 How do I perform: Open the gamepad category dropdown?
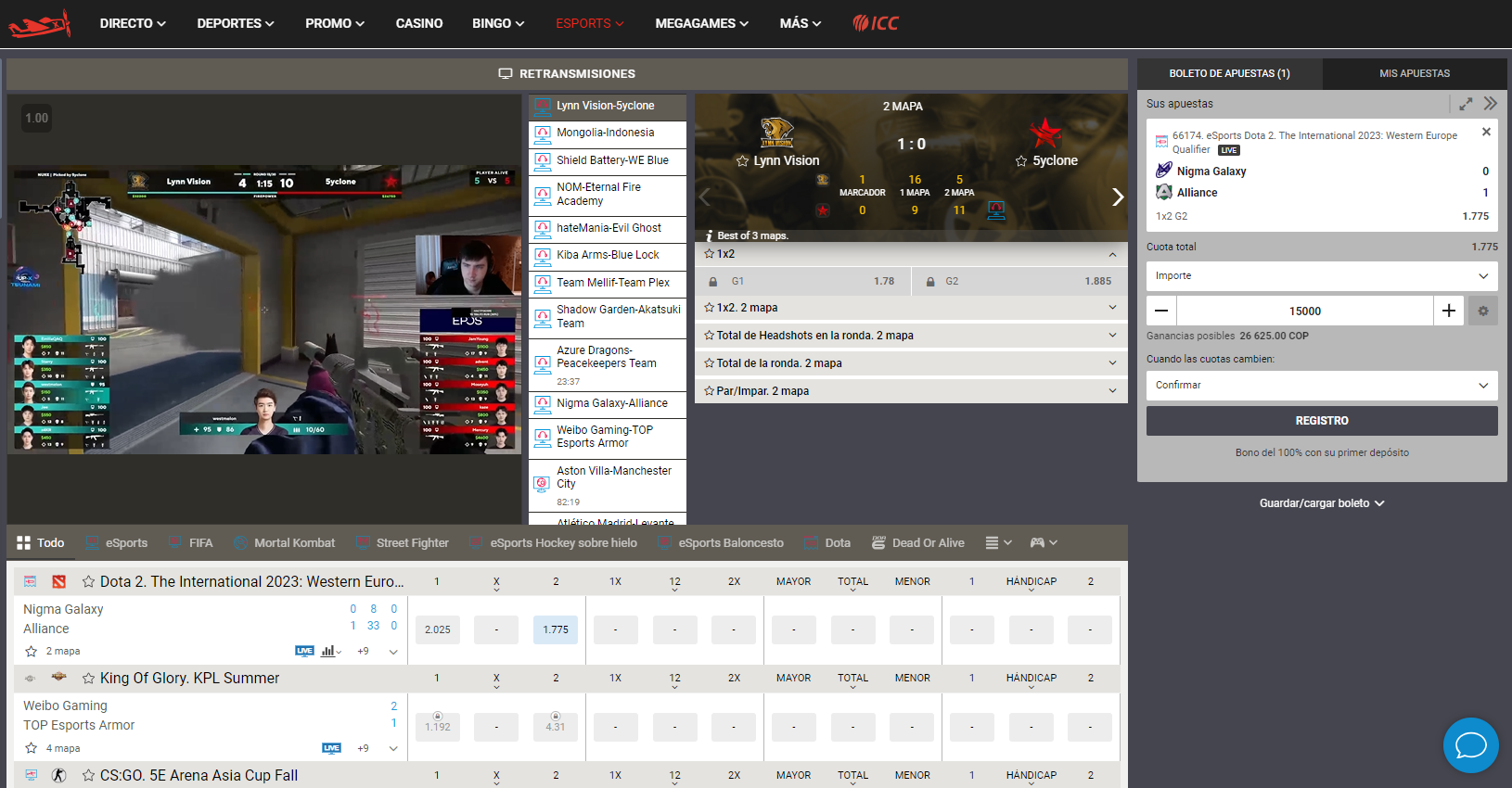click(1044, 542)
